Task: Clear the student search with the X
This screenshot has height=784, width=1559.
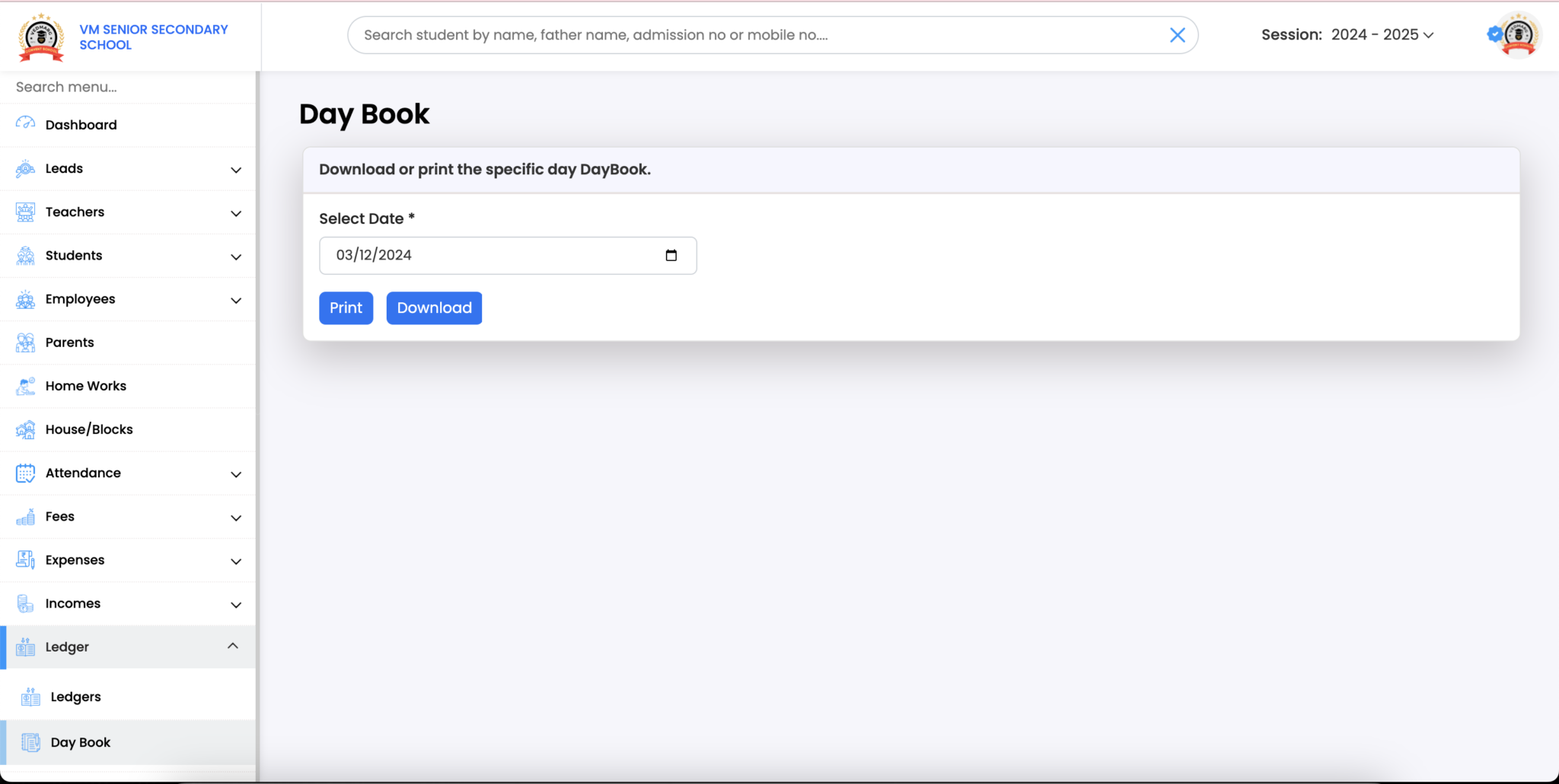Action: coord(1178,34)
